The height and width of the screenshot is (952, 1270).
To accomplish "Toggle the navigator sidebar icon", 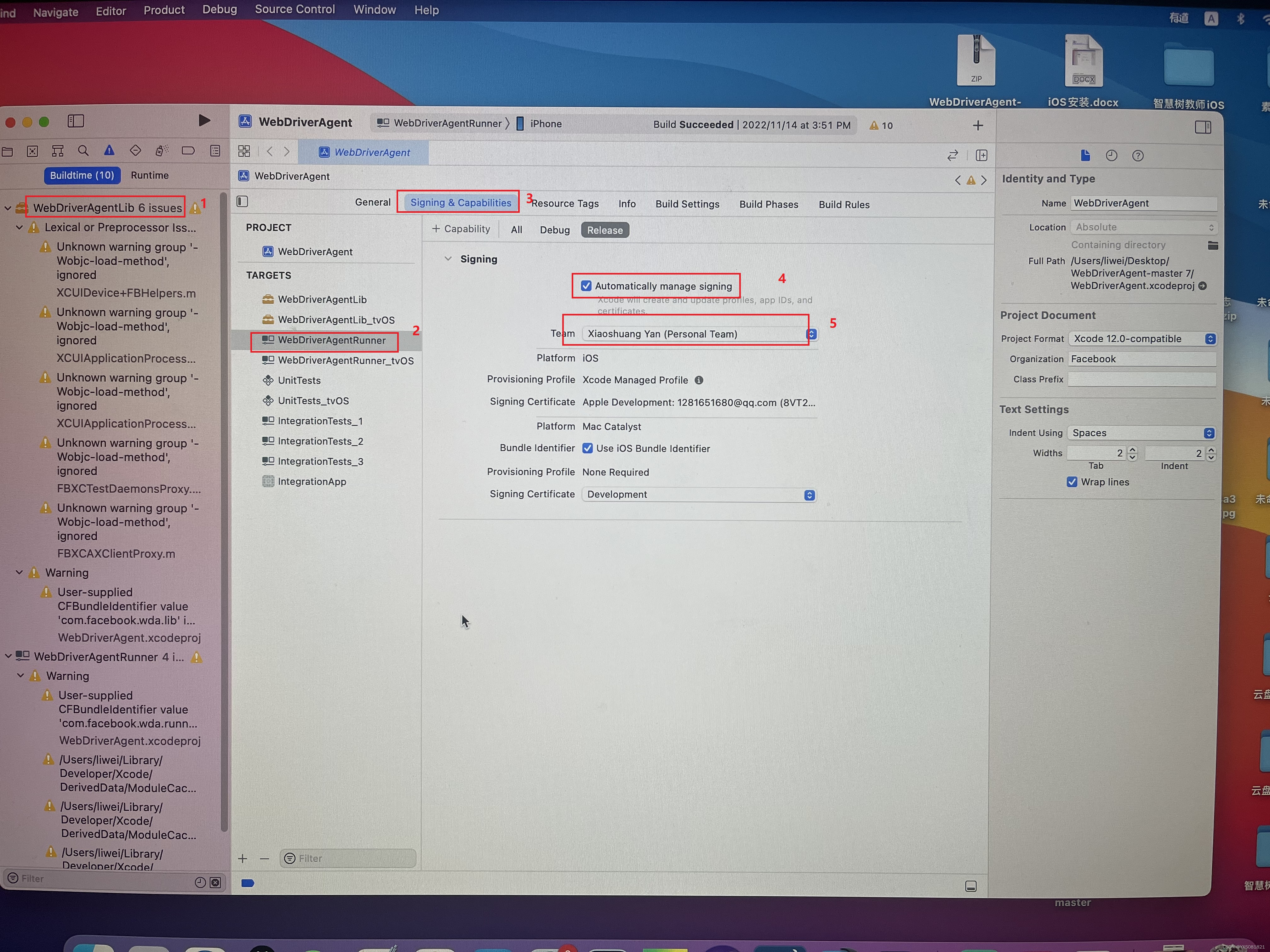I will pos(76,121).
